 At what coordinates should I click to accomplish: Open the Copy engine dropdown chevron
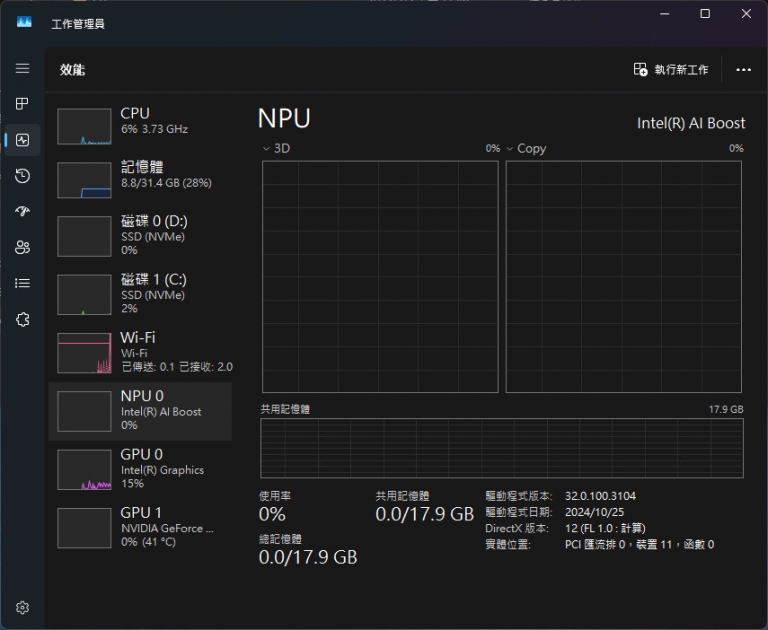coord(509,148)
